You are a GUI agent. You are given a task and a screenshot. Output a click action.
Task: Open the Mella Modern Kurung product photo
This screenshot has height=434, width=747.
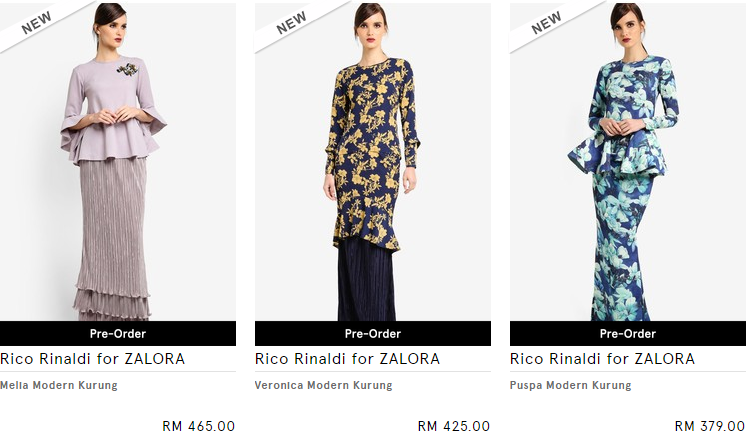(118, 162)
